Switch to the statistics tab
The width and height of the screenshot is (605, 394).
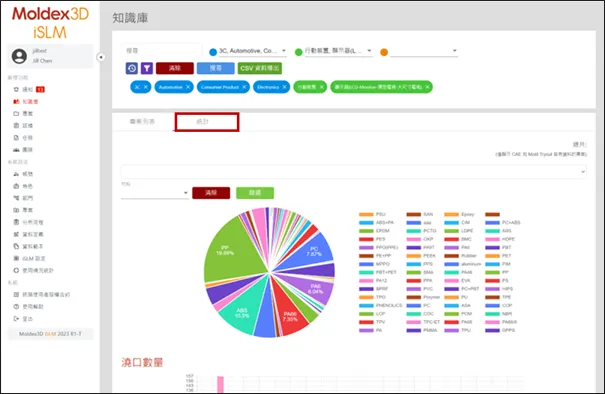tap(207, 122)
